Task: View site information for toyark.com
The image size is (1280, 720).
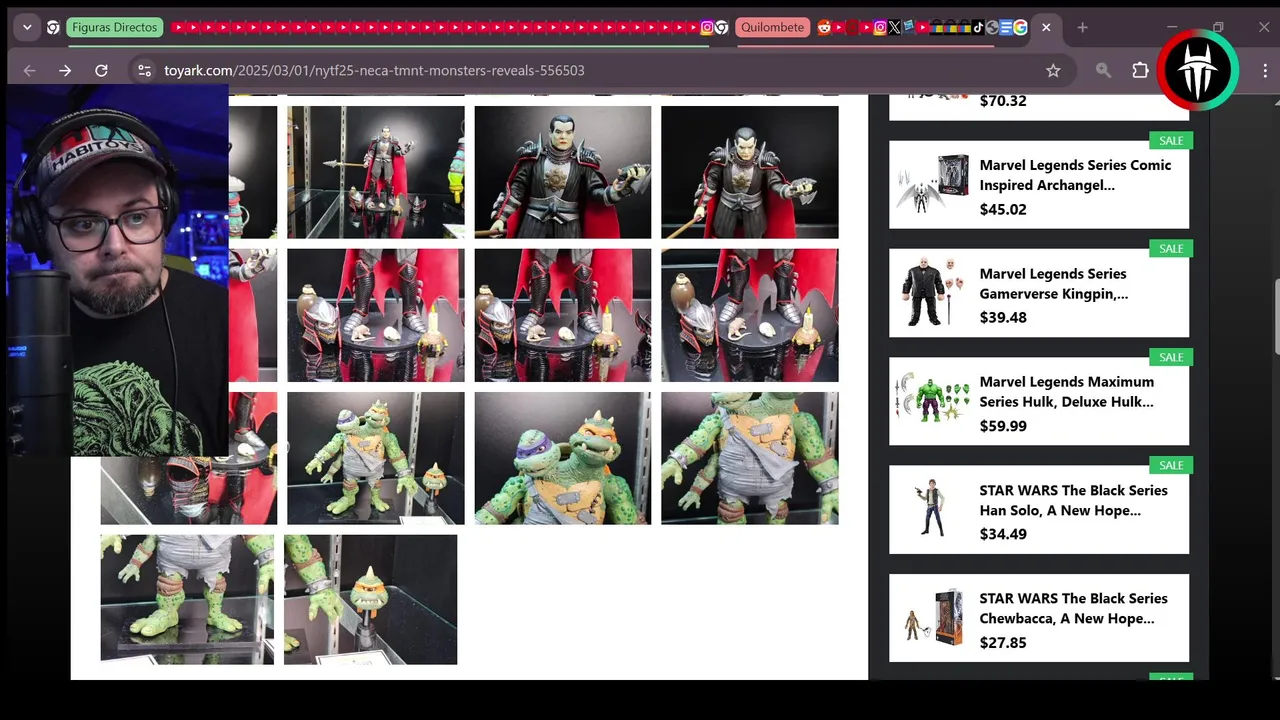Action: 144,70
